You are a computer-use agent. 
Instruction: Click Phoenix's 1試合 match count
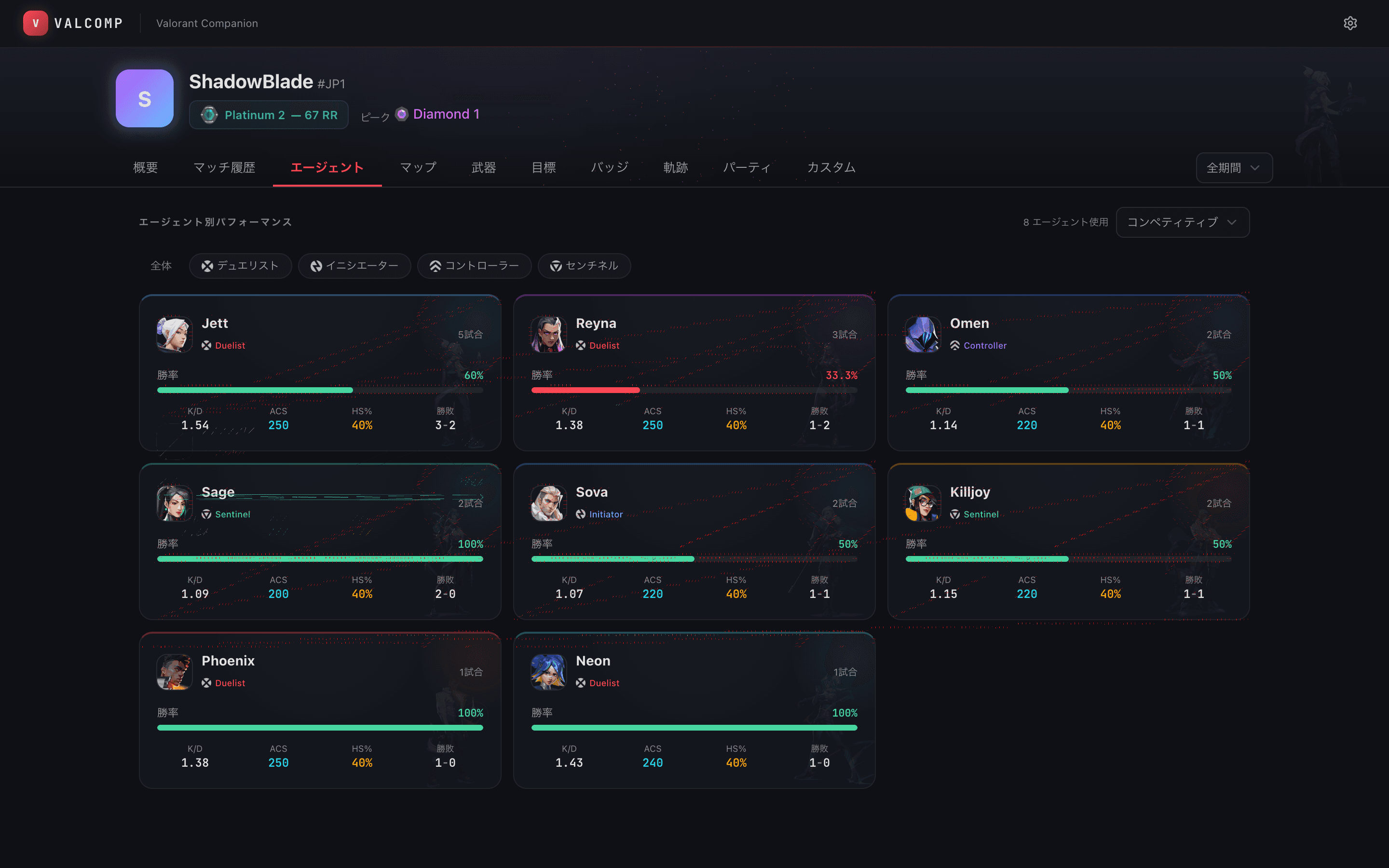[471, 672]
